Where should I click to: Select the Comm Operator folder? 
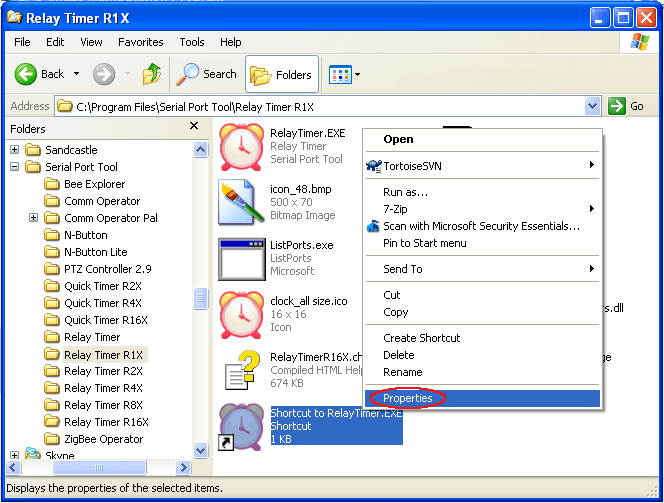click(102, 201)
